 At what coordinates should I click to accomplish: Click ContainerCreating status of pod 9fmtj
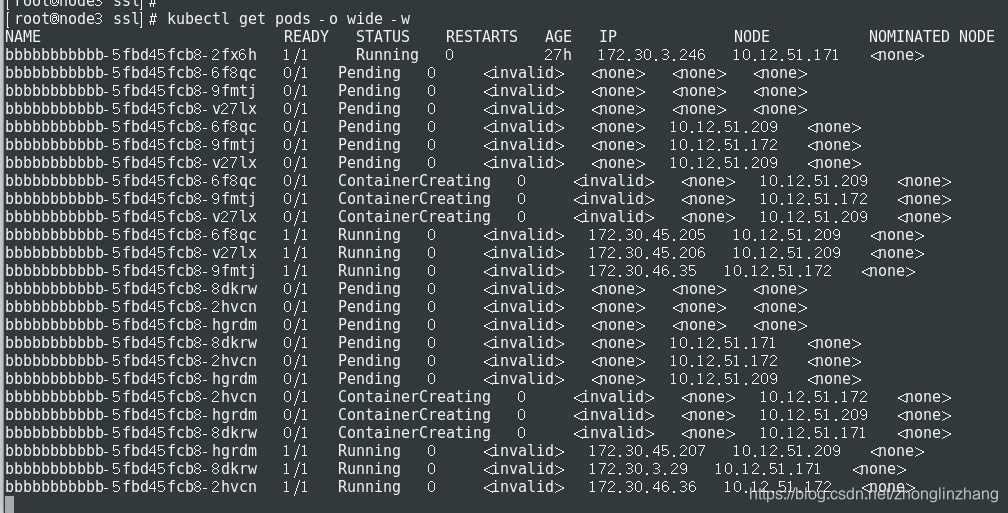coord(414,199)
